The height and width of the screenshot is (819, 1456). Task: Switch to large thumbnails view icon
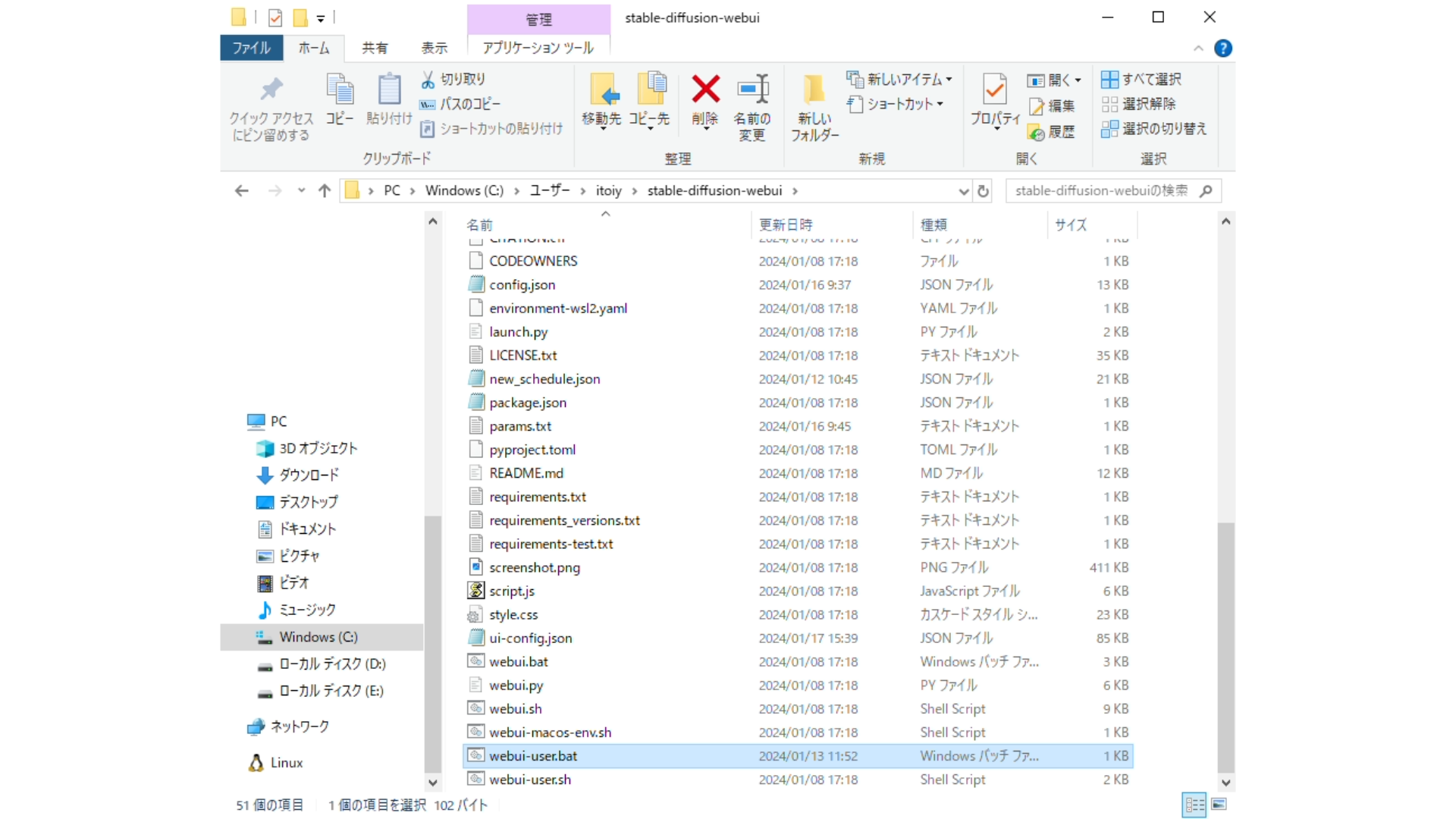click(1219, 805)
